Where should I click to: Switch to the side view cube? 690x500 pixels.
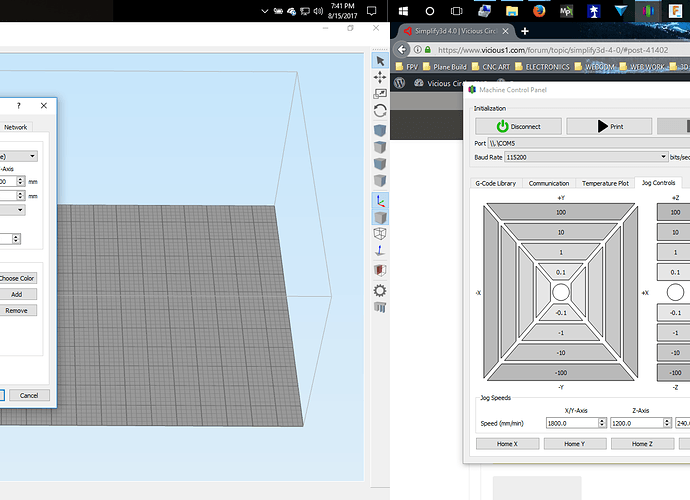[x=380, y=180]
